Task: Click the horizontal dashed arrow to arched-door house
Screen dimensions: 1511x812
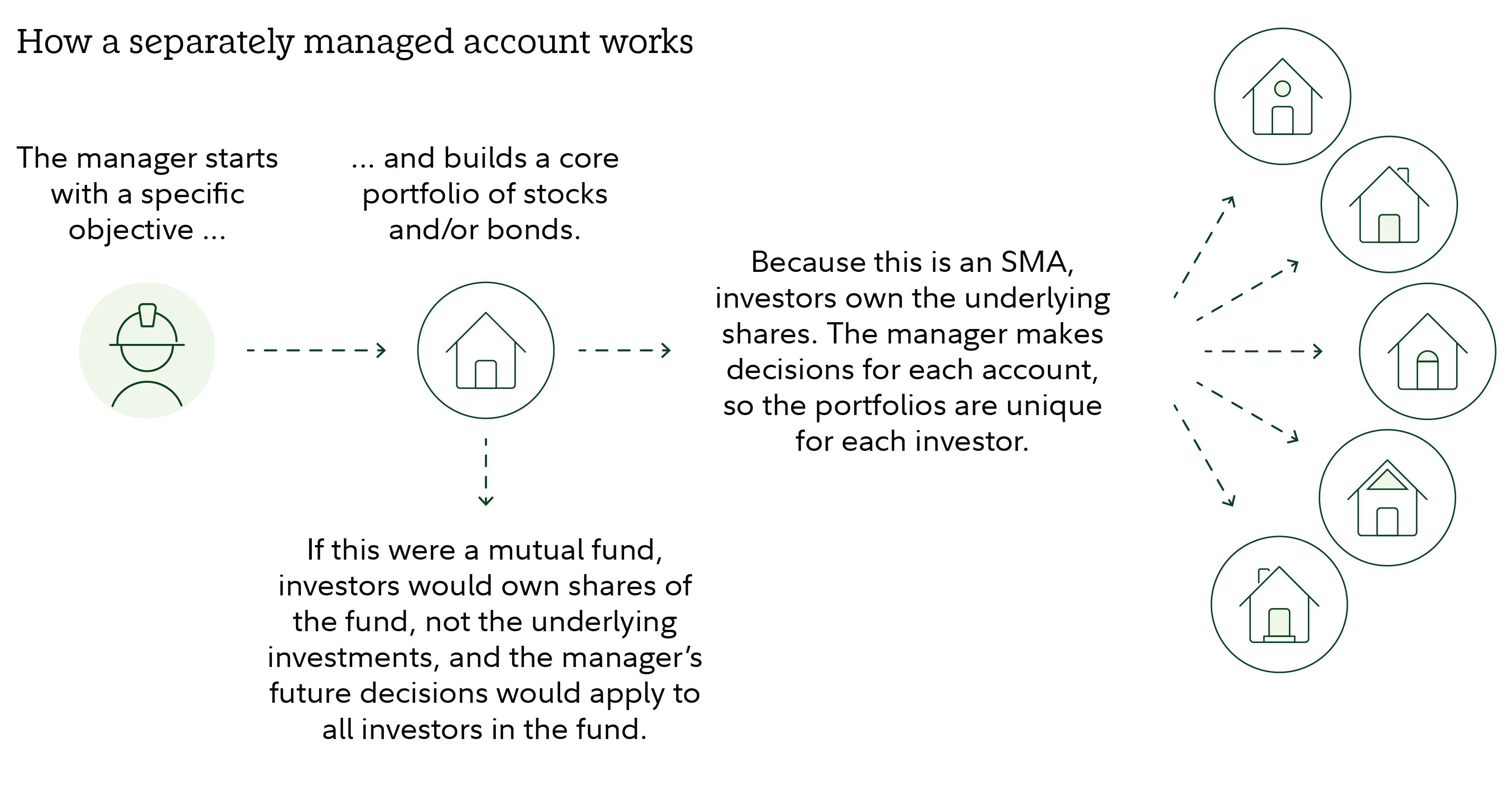Action: pos(1262,351)
